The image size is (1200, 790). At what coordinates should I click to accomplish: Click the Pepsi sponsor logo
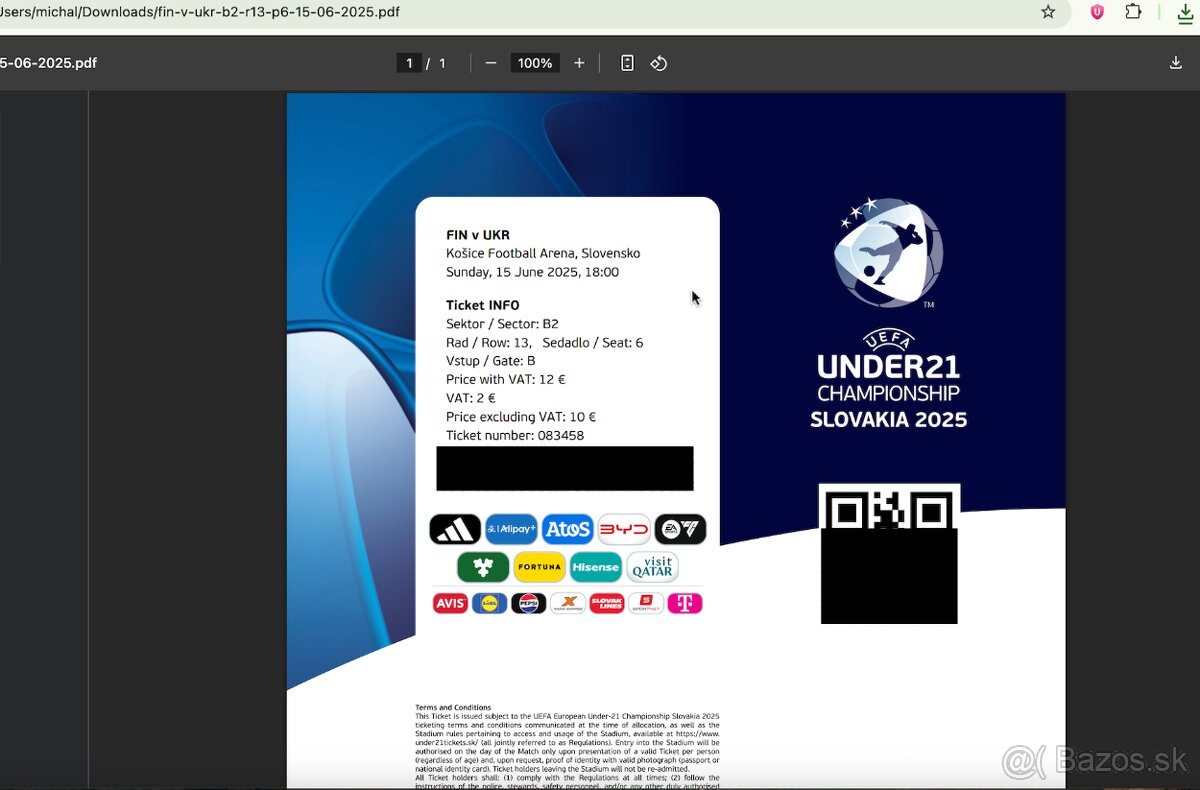tap(529, 603)
